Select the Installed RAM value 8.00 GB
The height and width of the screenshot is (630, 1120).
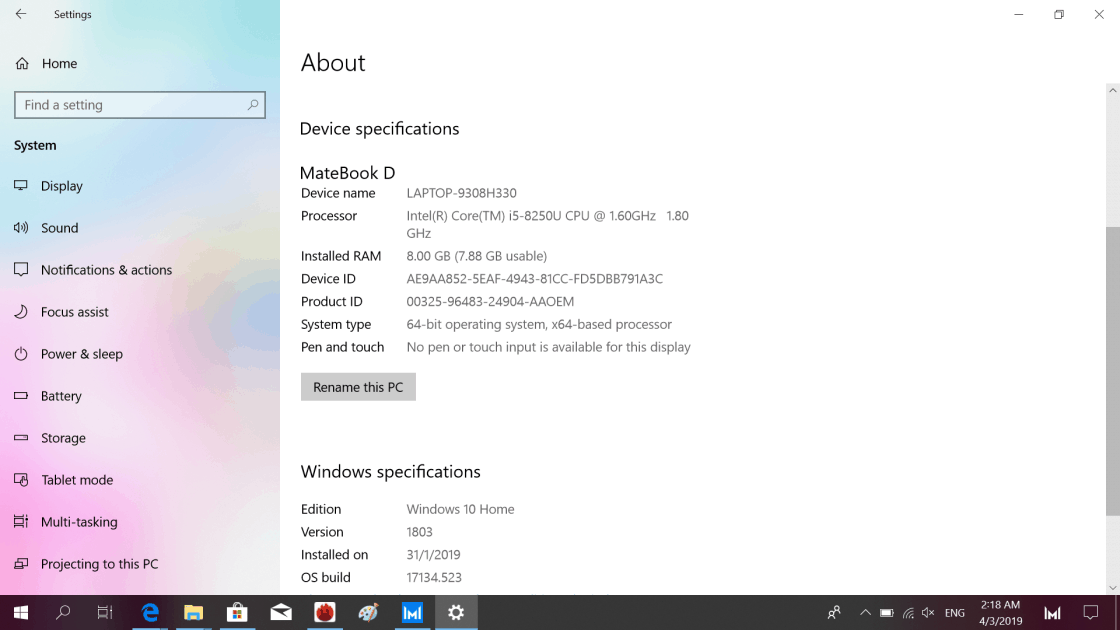coord(476,256)
